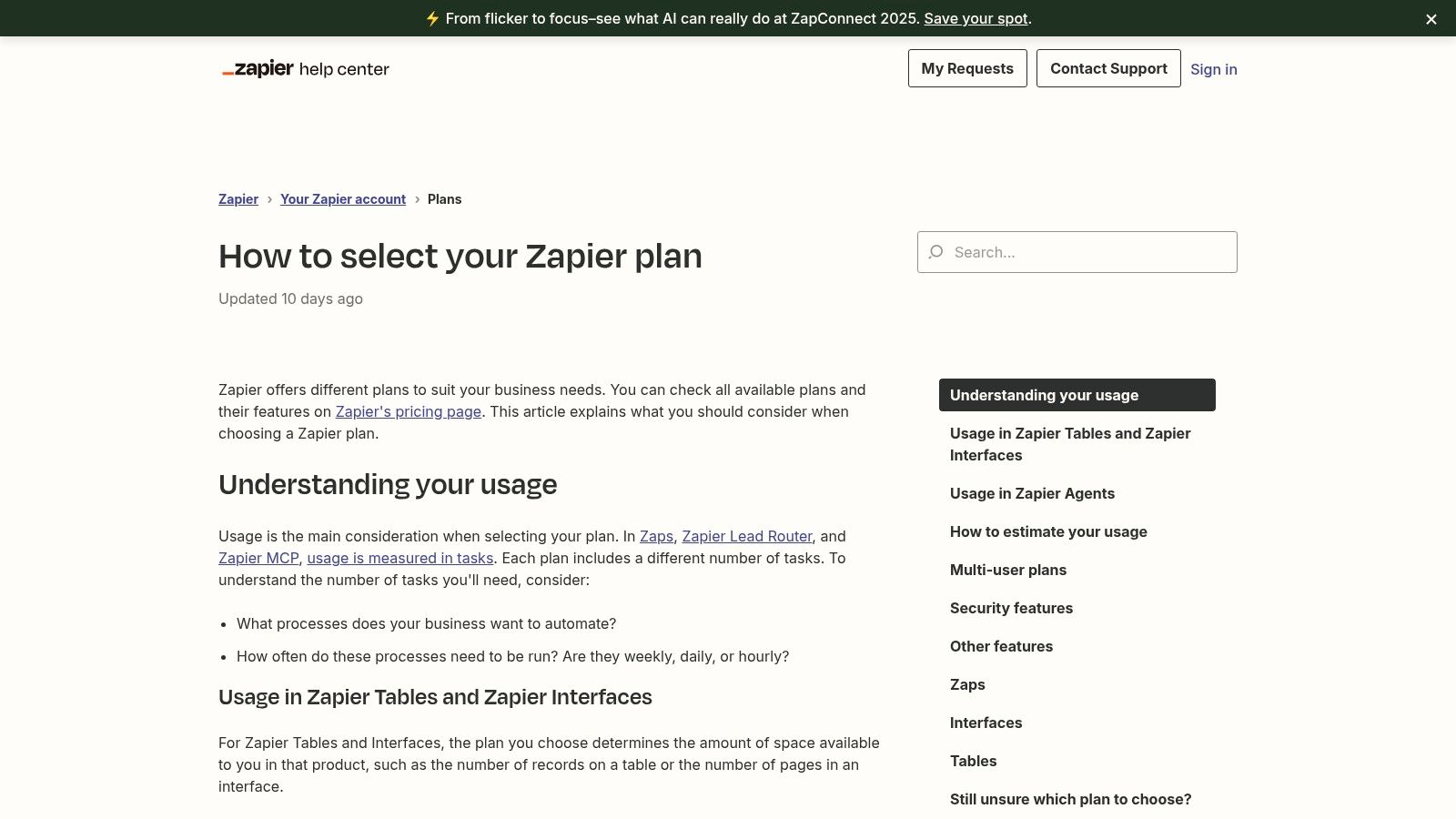Open usage is measured in tasks link

pyautogui.click(x=400, y=558)
